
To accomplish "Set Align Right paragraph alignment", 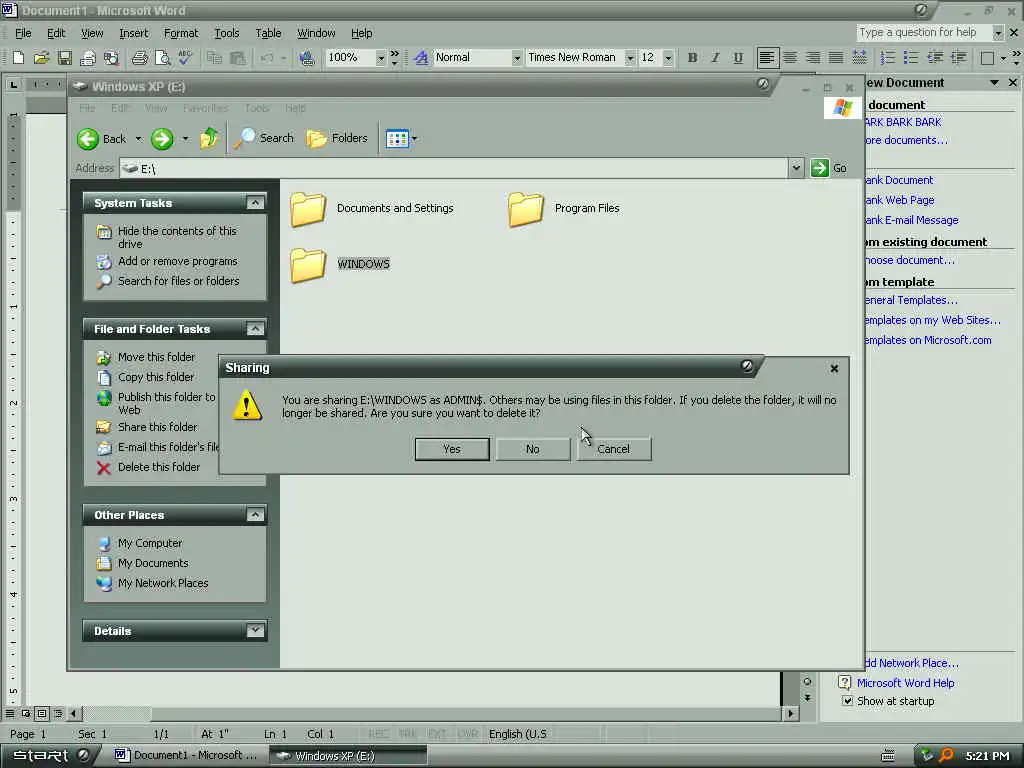I will coord(813,57).
